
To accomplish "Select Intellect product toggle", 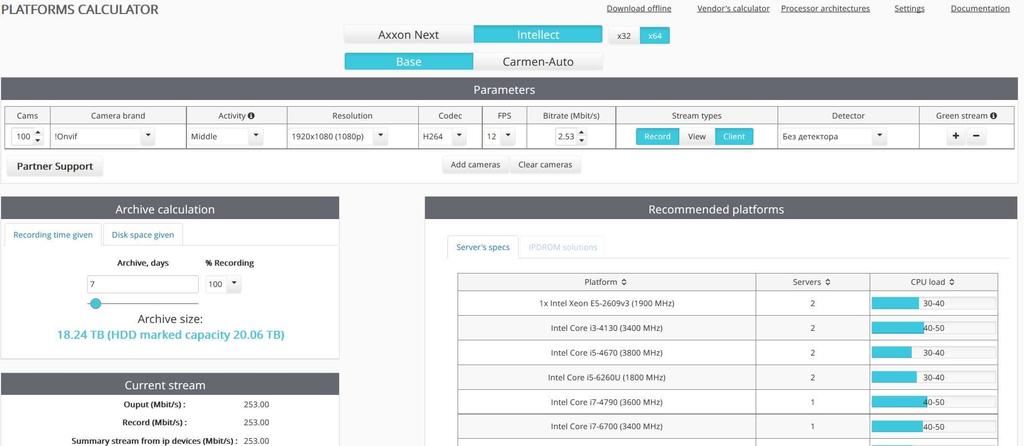I will (538, 35).
